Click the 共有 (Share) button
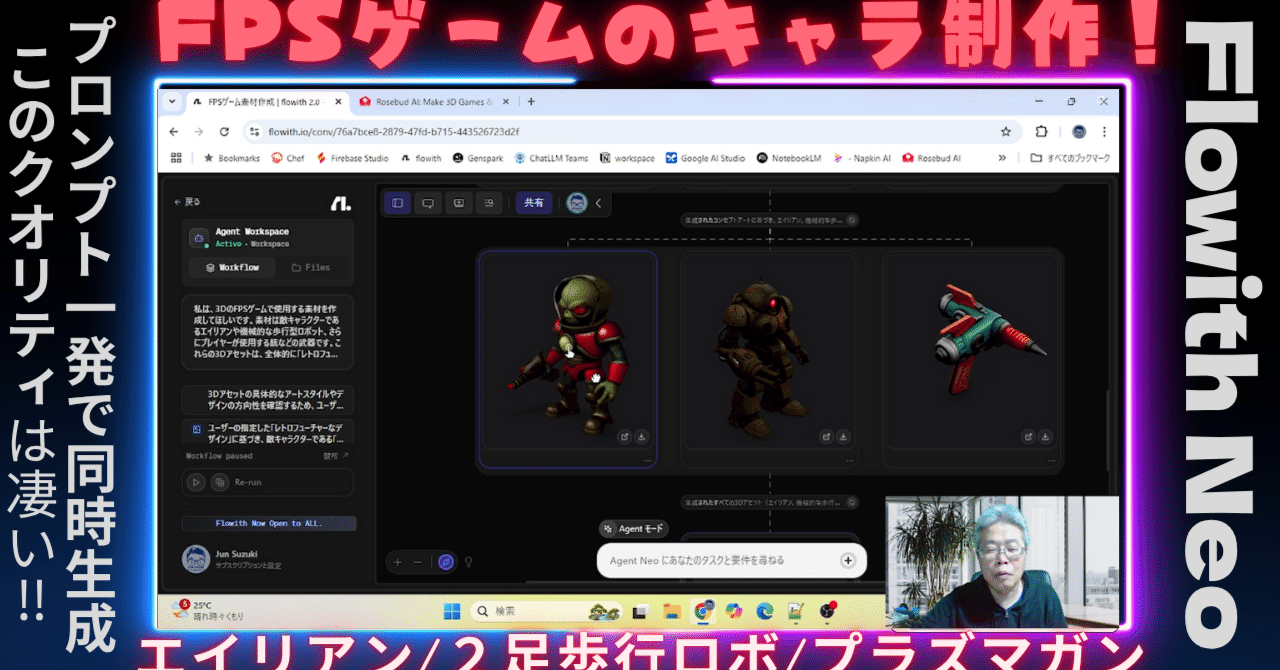The width and height of the screenshot is (1280, 670). tap(533, 203)
